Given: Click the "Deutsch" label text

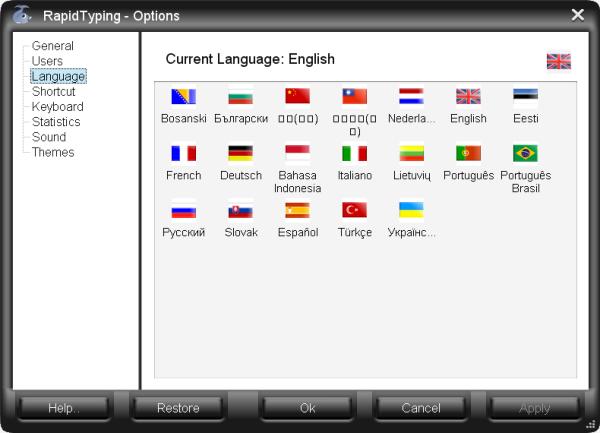Looking at the screenshot, I should [x=241, y=176].
